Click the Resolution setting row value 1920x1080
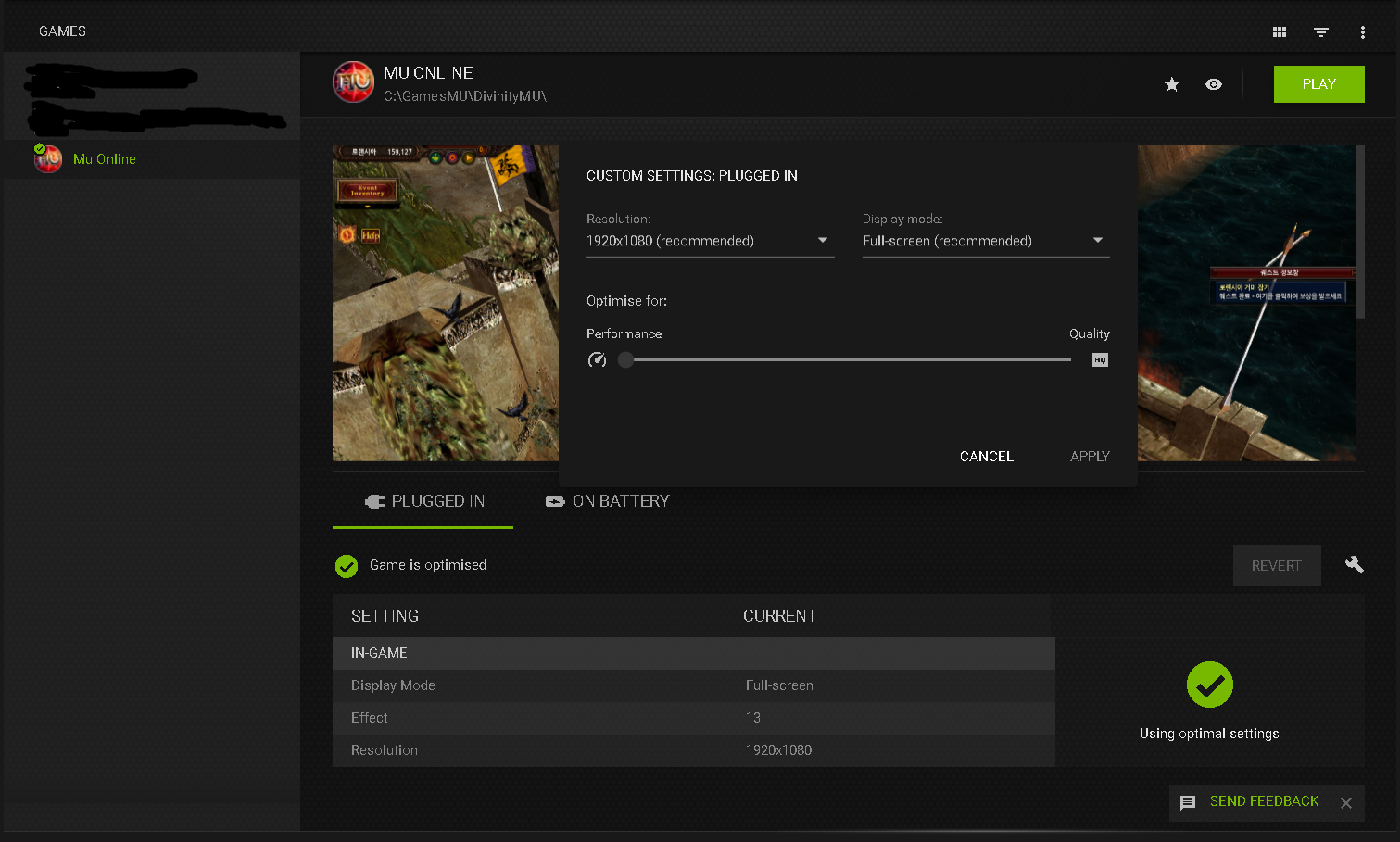The width and height of the screenshot is (1400, 842). [x=778, y=750]
